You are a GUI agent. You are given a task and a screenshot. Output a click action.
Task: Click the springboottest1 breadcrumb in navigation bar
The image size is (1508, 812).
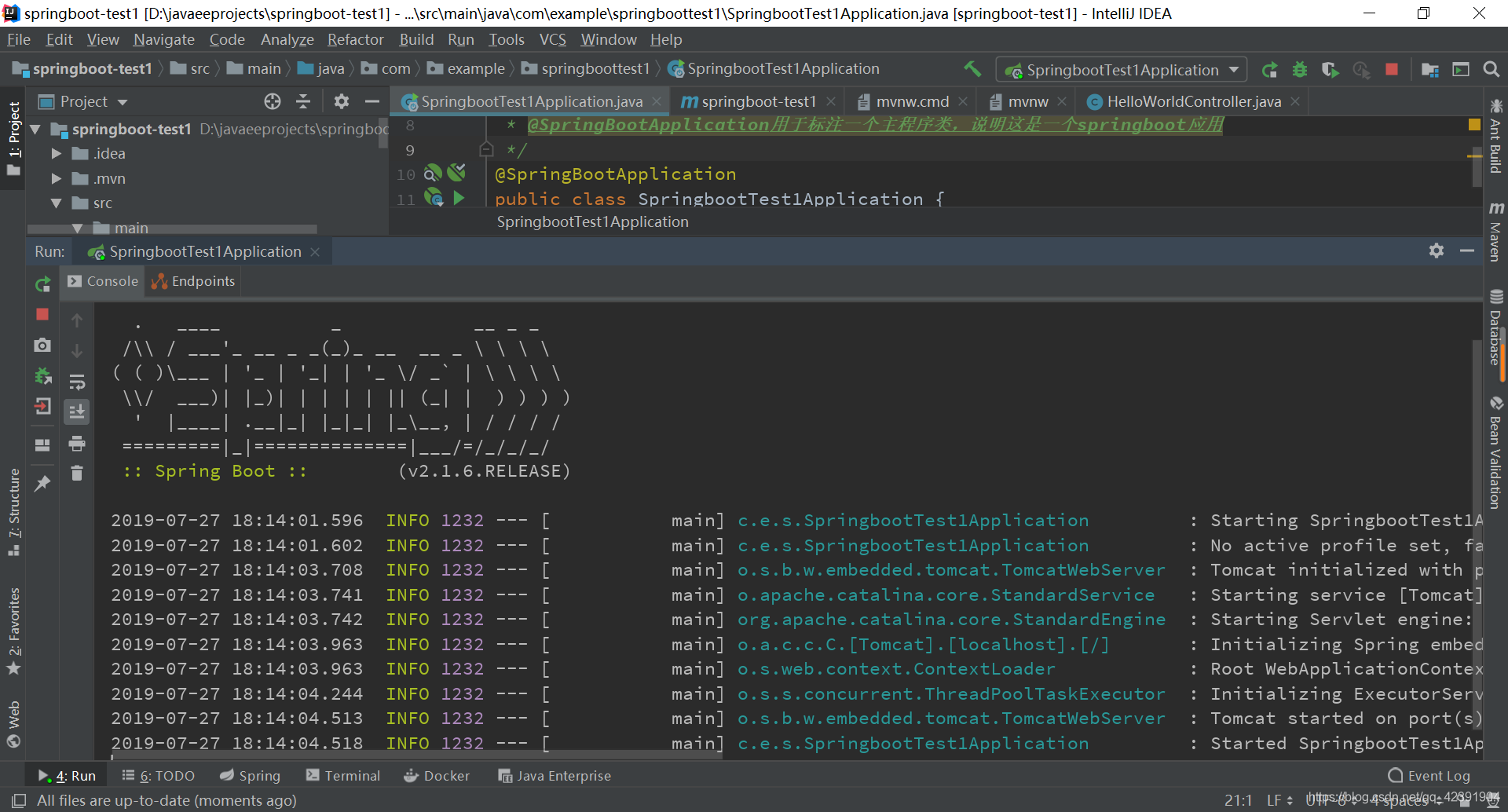(586, 69)
